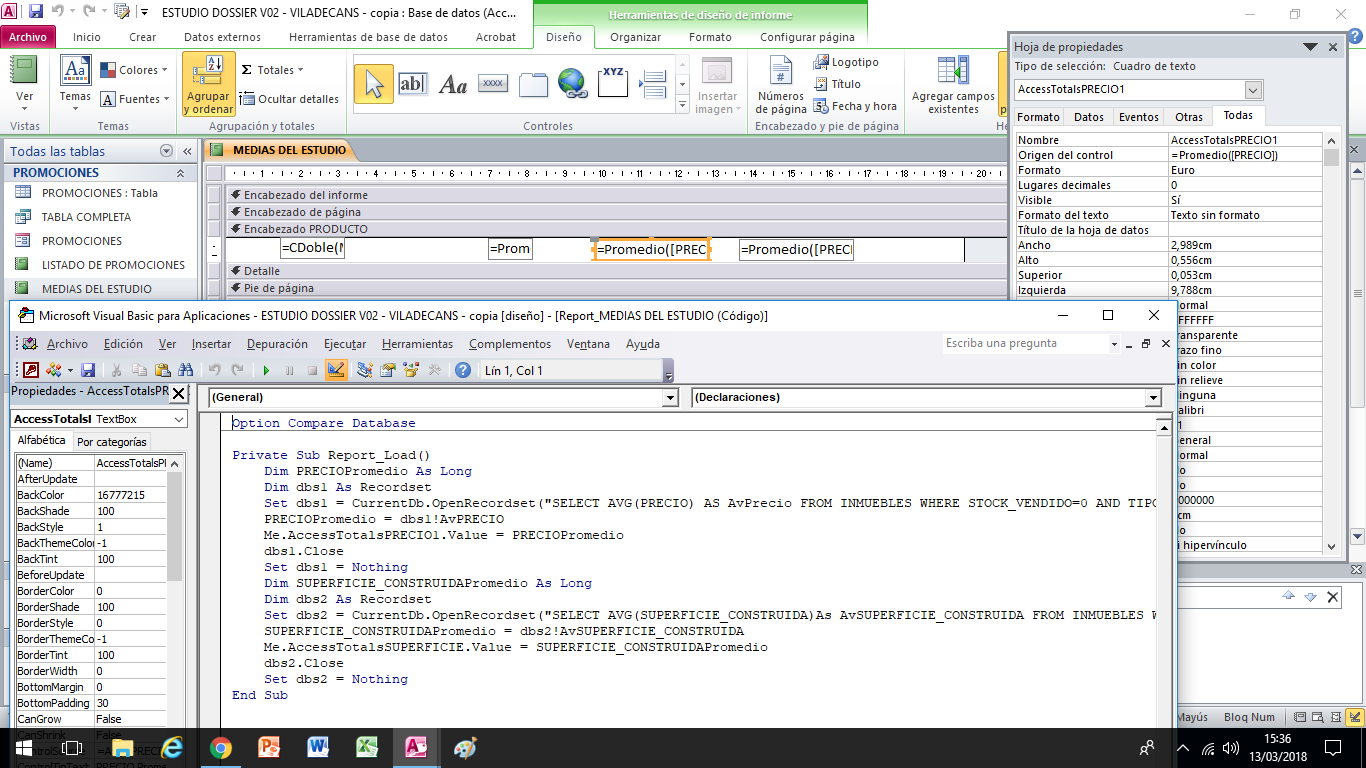Open the Chrome icon on the taskbar
This screenshot has height=768, width=1366.
click(221, 747)
